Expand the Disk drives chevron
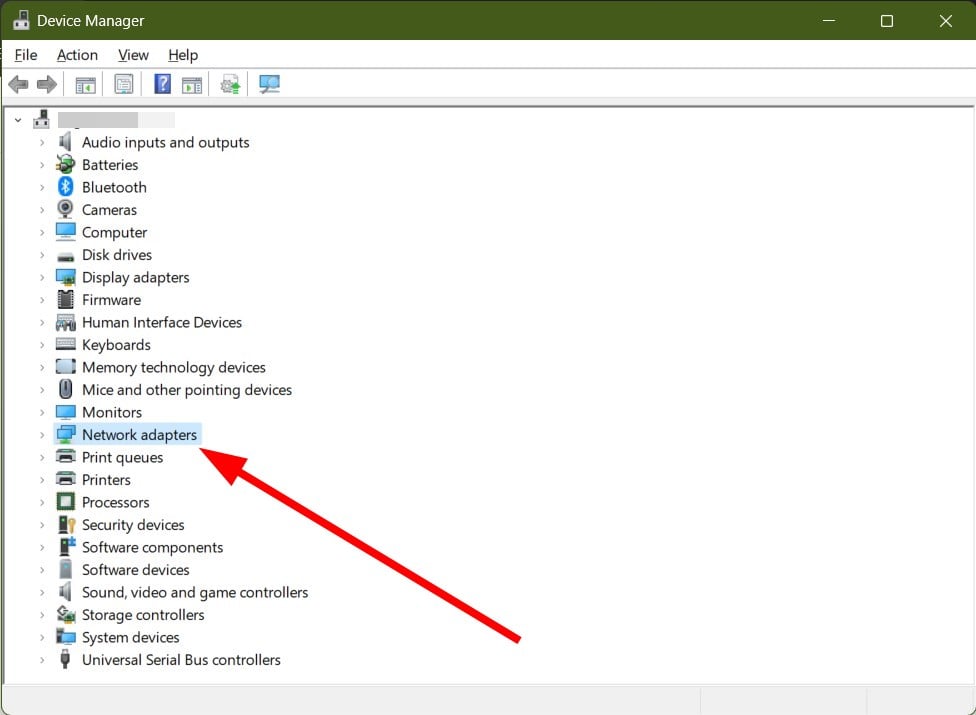Viewport: 976px width, 715px height. [x=42, y=255]
